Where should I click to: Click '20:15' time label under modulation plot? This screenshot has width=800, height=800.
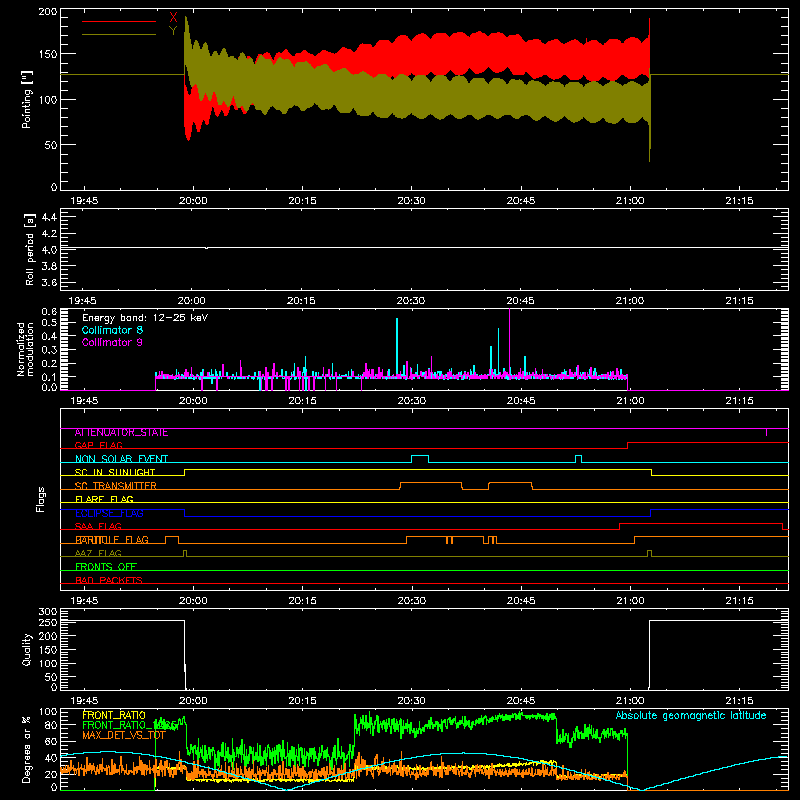pyautogui.click(x=302, y=401)
